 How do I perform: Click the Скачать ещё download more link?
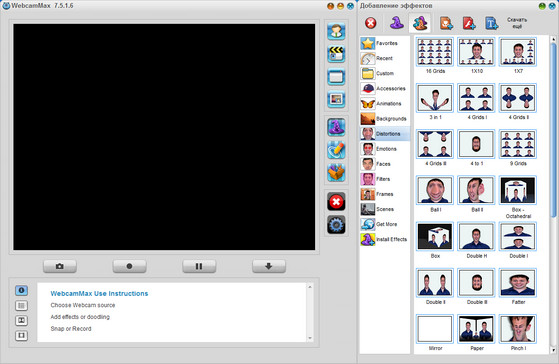pos(517,23)
